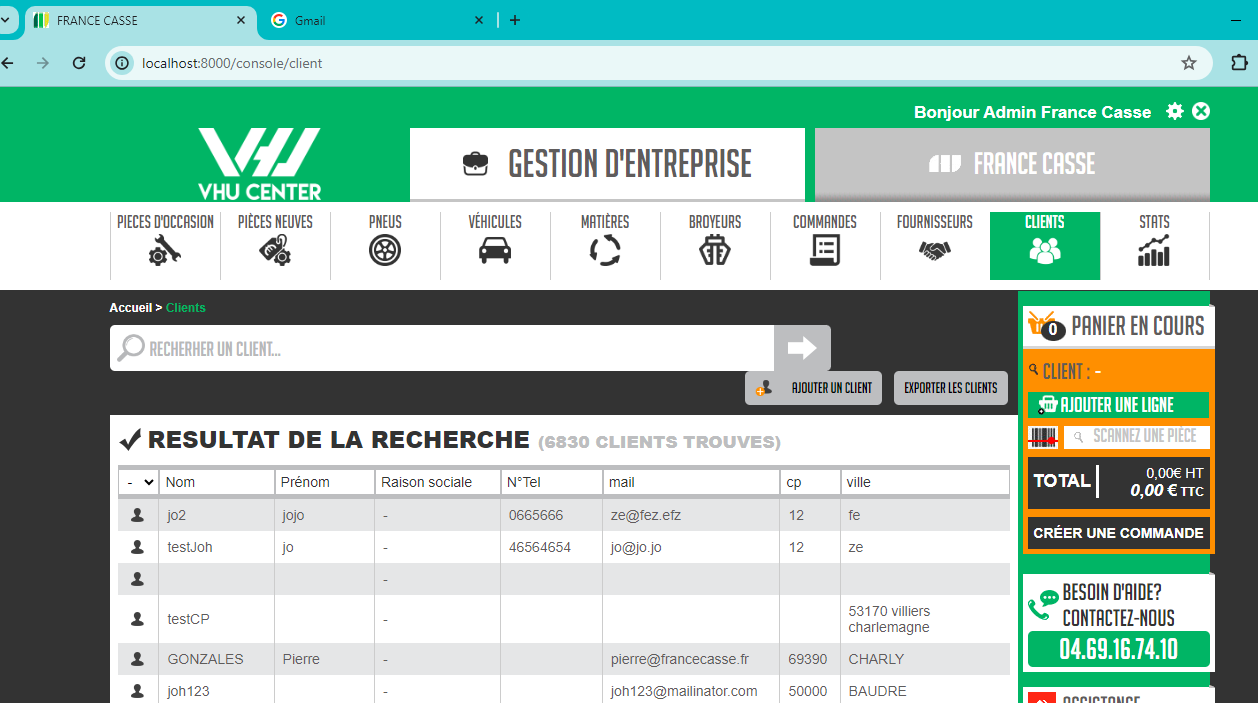1258x703 pixels.
Task: Click the logout X icon in header
Action: pyautogui.click(x=1201, y=111)
